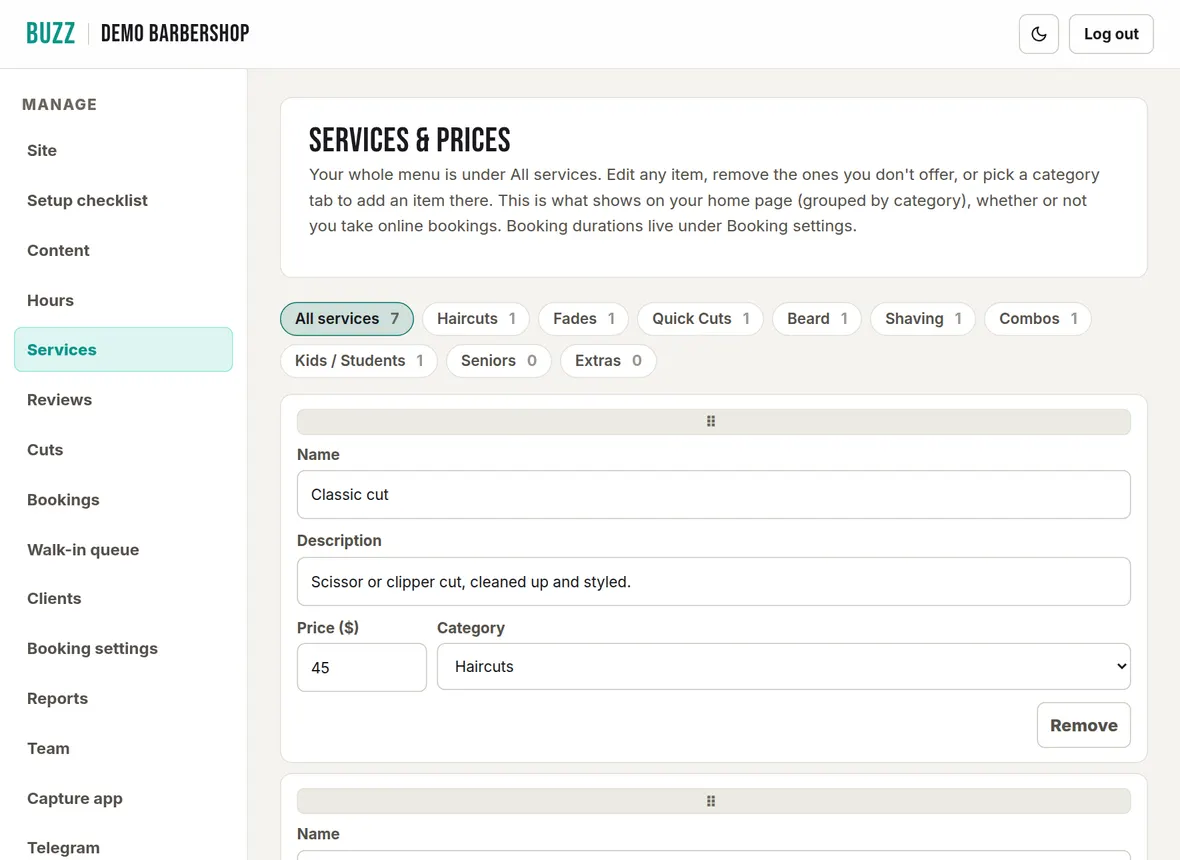Image resolution: width=1180 pixels, height=860 pixels.
Task: Open Capture app in the sidebar
Action: (x=123, y=798)
